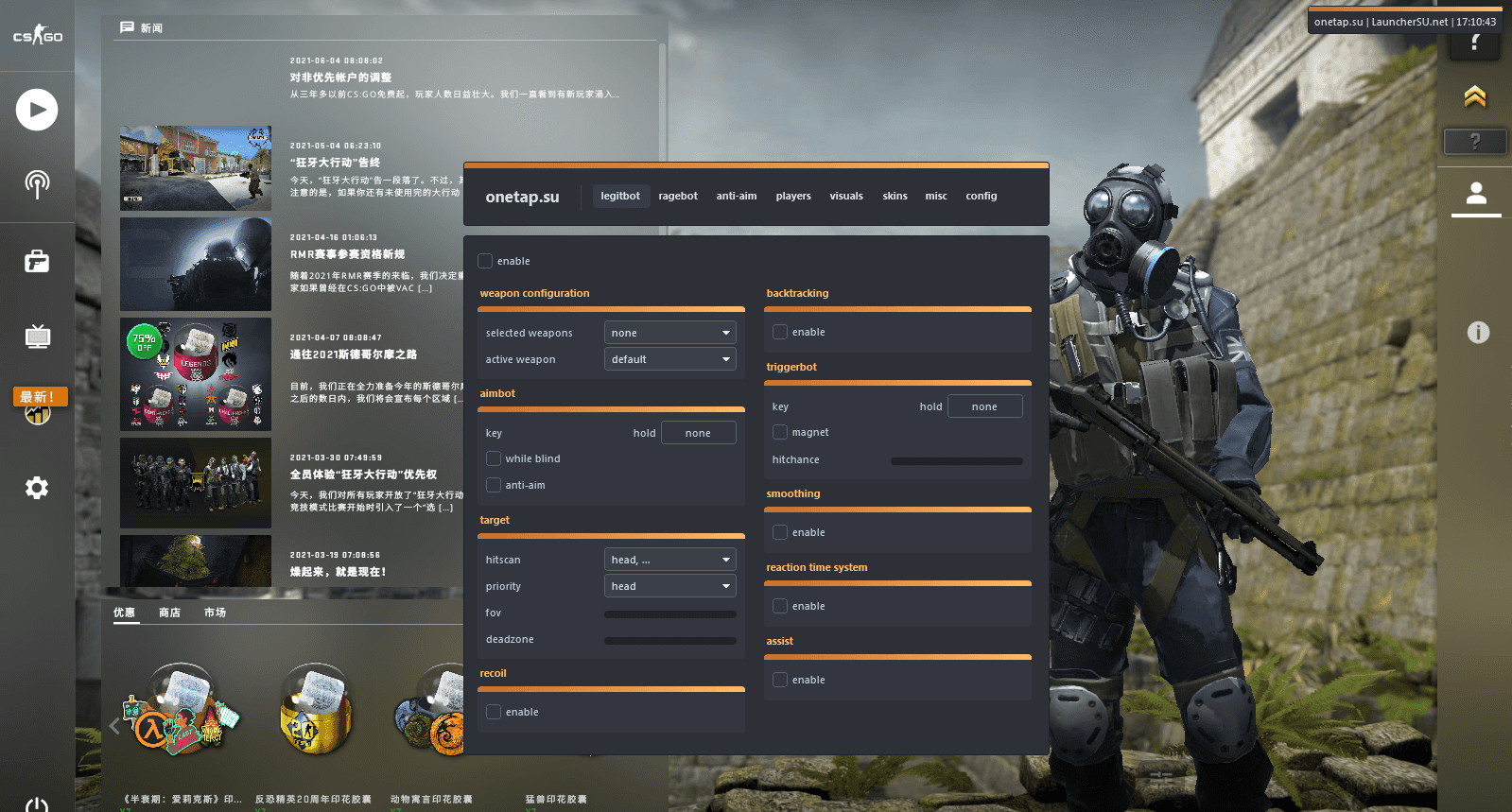Toggle the triggerbot magnet checkbox
Screen dimensions: 1512x812
pos(780,432)
